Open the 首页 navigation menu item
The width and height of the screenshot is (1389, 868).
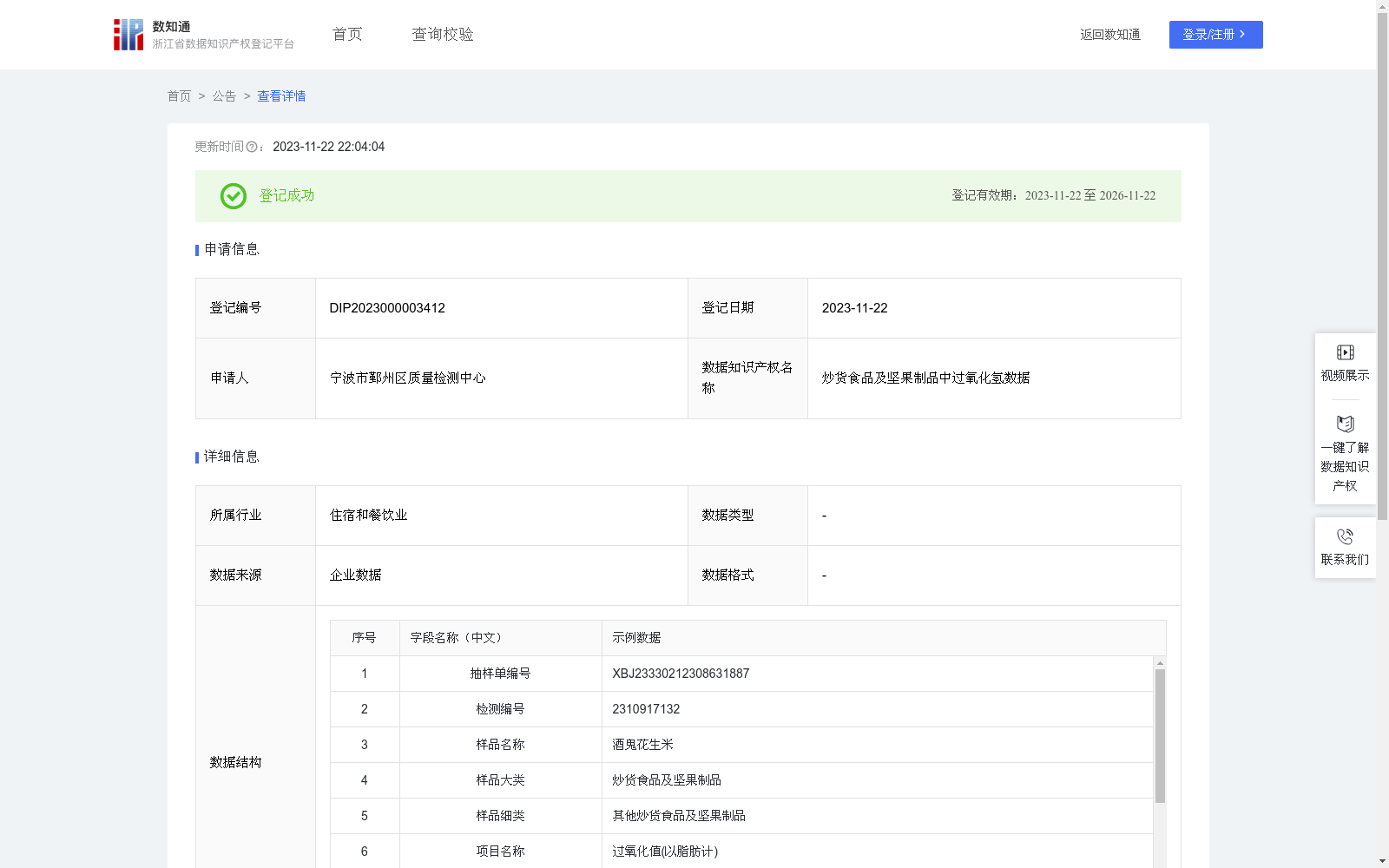click(x=347, y=35)
